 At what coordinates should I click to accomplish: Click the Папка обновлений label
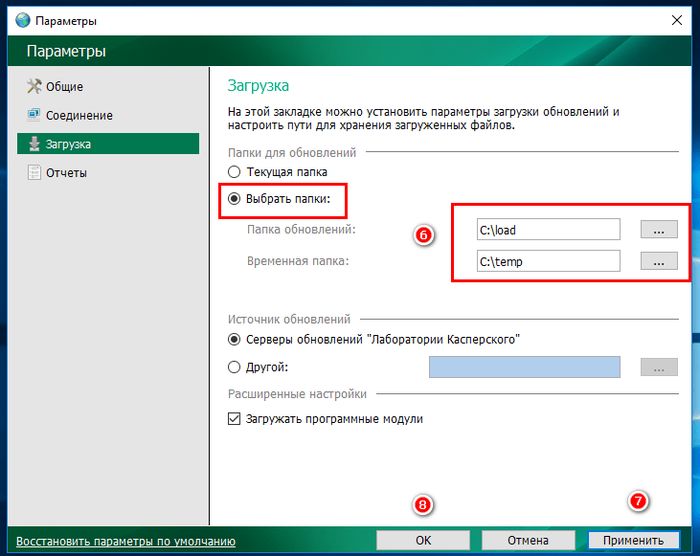click(301, 230)
